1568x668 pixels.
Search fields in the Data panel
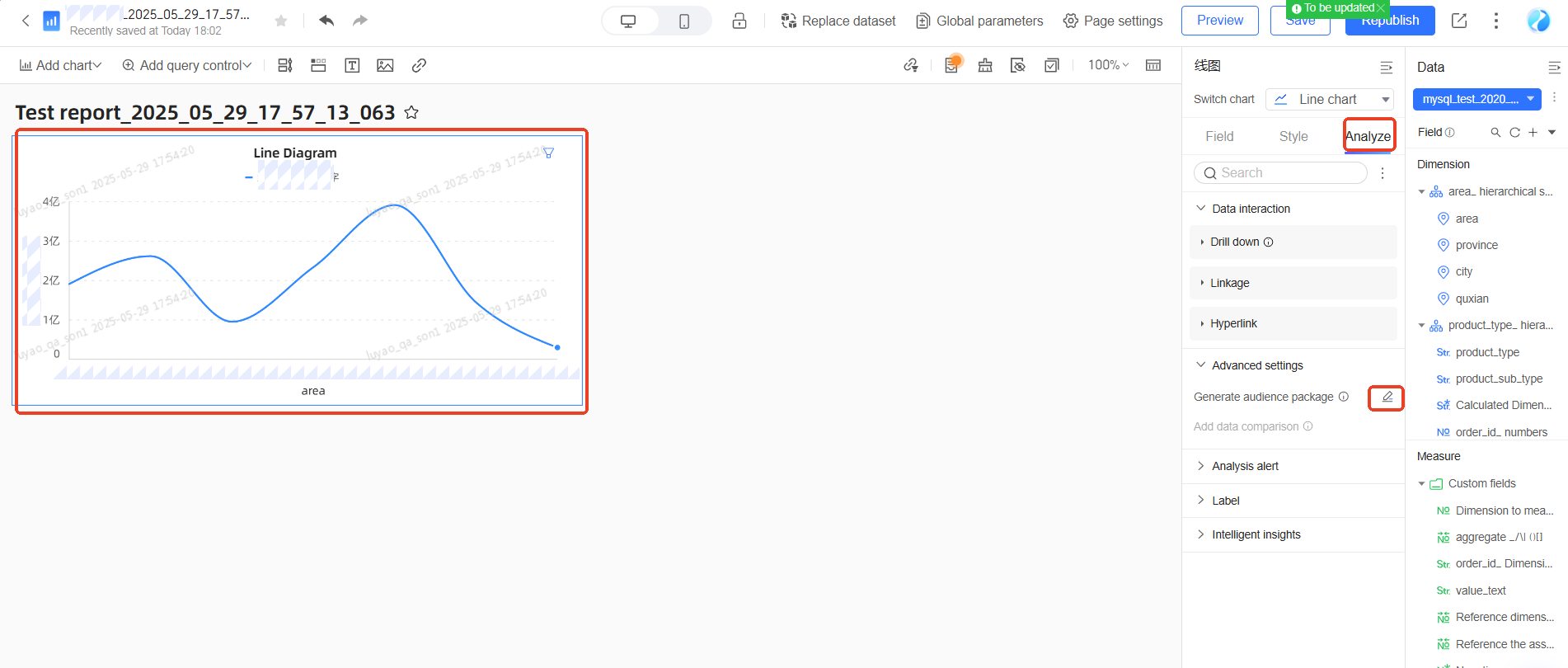coord(1495,132)
